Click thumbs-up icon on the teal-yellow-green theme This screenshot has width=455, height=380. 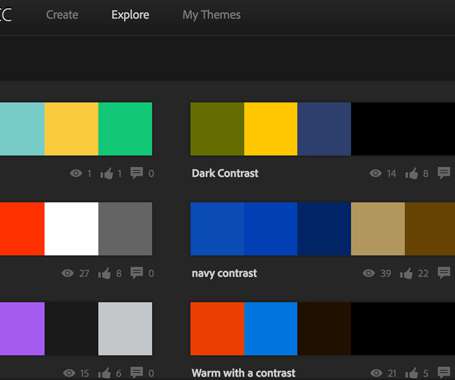(x=107, y=173)
